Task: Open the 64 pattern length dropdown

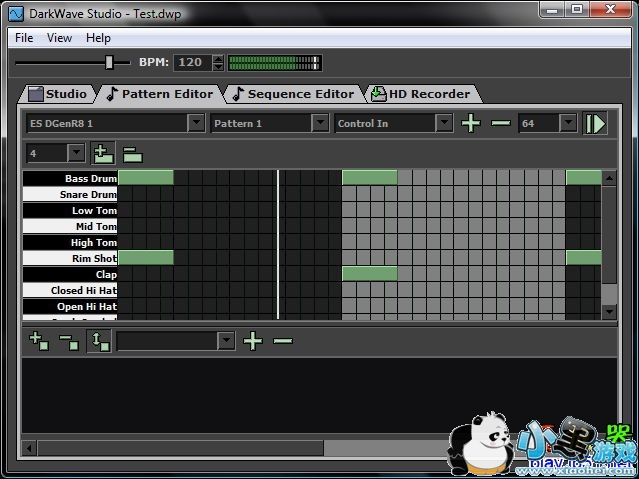Action: pyautogui.click(x=568, y=123)
